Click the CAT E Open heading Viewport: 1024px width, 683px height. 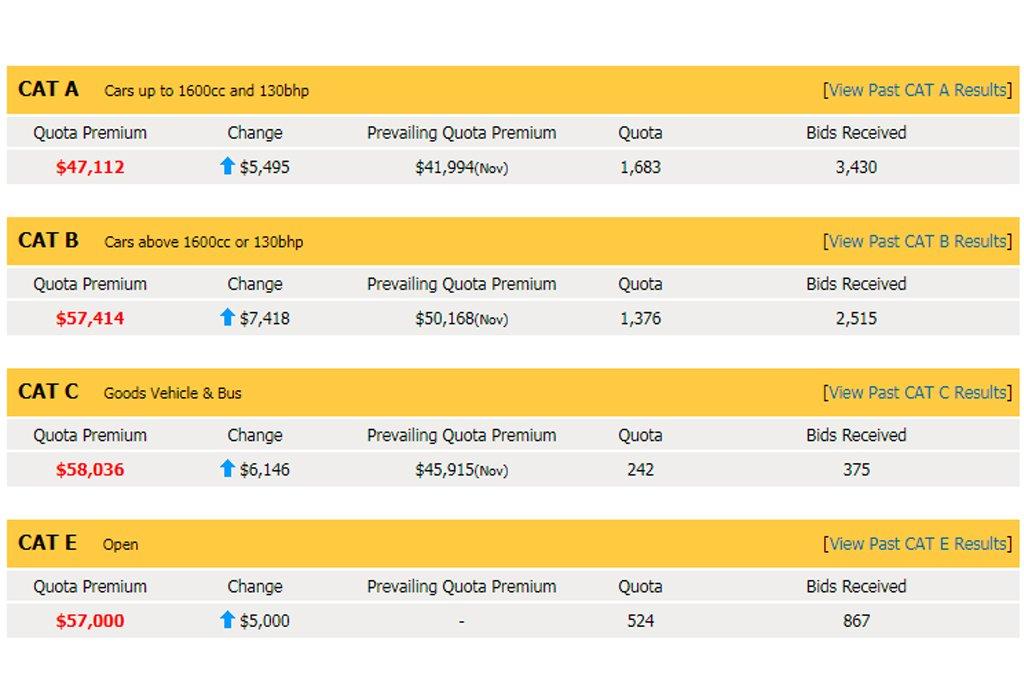click(x=78, y=543)
